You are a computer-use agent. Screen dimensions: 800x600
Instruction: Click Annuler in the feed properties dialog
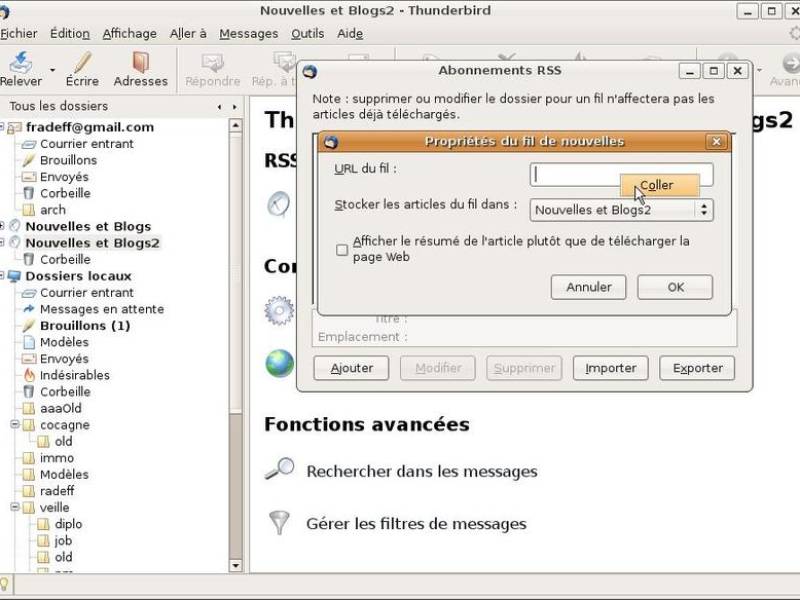[588, 287]
